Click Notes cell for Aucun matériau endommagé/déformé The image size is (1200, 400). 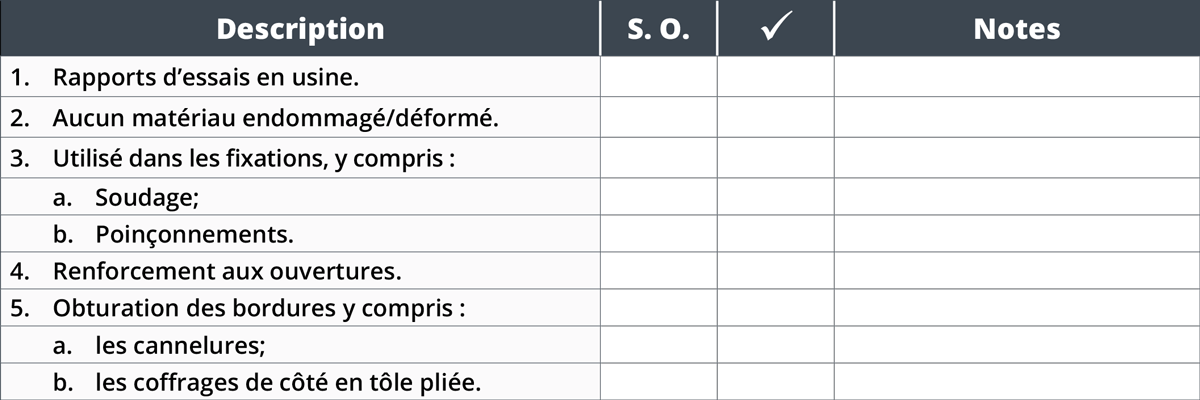pyautogui.click(x=1017, y=117)
